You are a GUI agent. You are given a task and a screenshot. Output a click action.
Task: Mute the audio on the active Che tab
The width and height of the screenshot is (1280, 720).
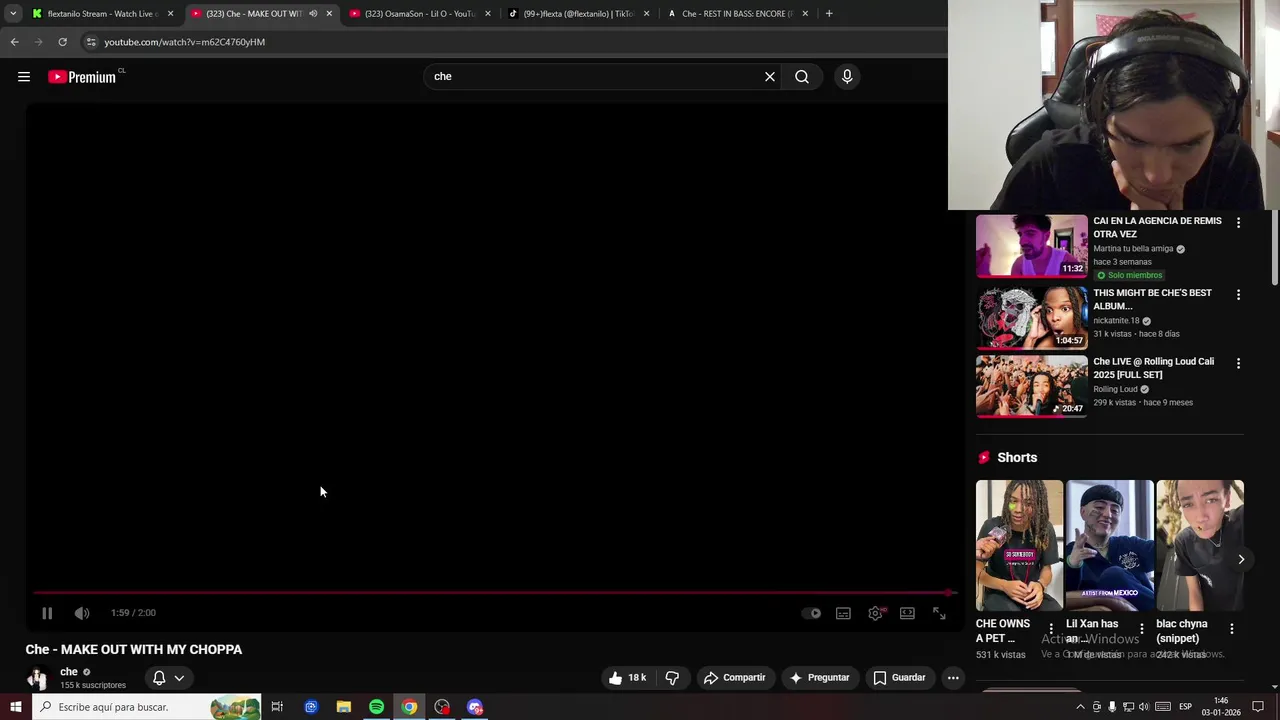(313, 14)
